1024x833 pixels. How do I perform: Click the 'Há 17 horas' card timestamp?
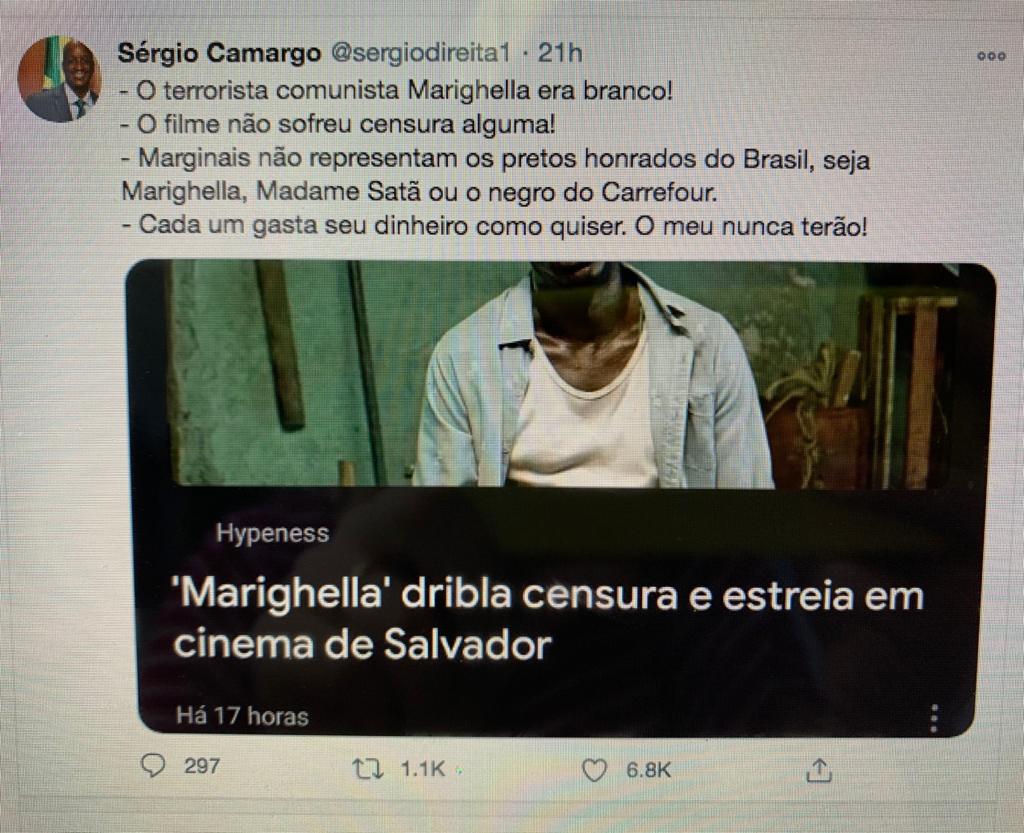[x=242, y=716]
